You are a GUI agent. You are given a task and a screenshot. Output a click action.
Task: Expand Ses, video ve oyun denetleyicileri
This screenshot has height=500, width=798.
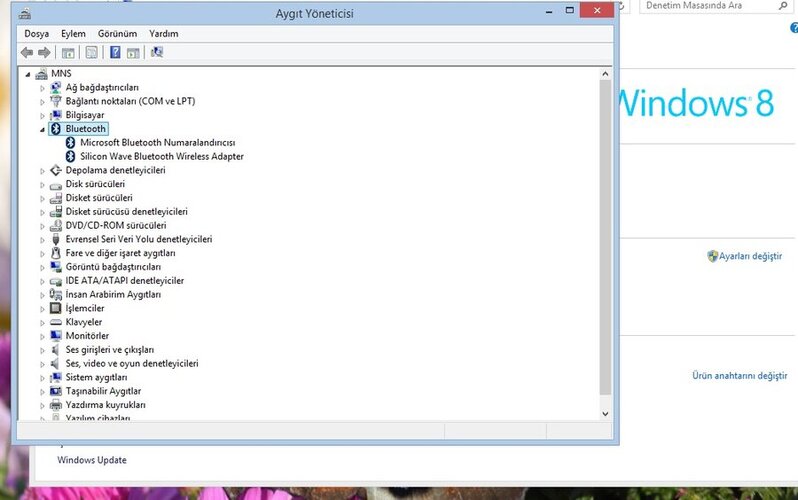click(42, 364)
